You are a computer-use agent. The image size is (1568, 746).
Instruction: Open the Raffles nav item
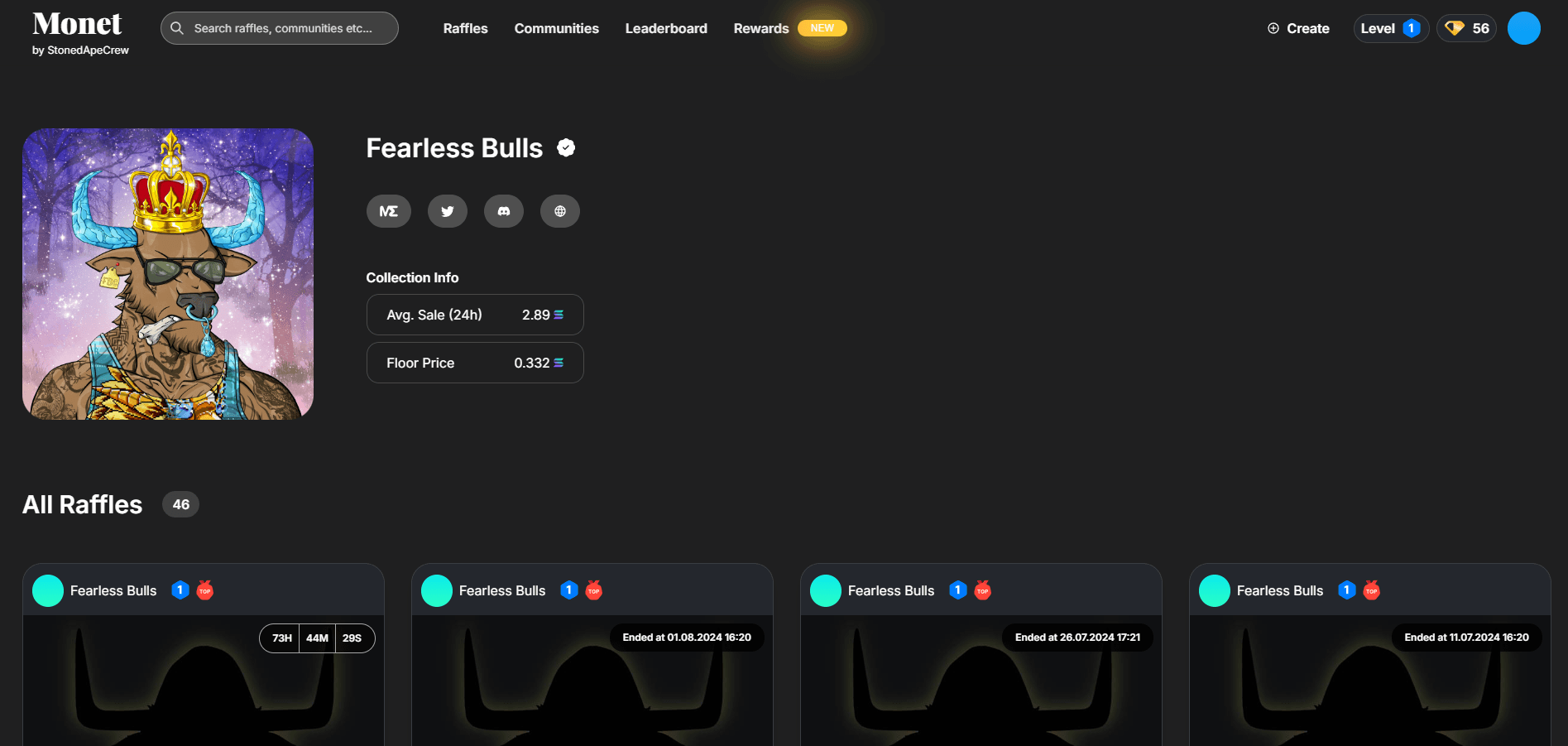point(466,28)
